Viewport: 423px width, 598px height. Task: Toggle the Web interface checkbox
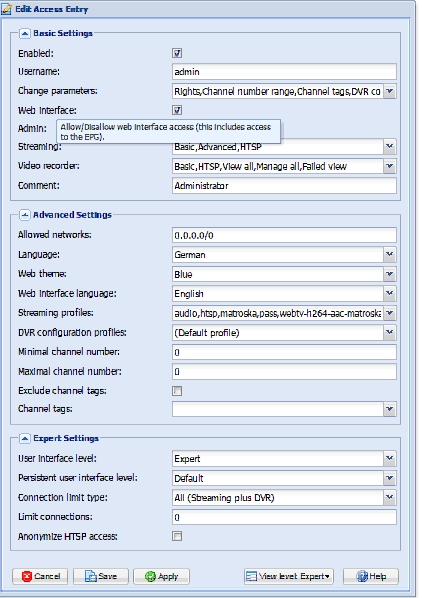click(177, 110)
